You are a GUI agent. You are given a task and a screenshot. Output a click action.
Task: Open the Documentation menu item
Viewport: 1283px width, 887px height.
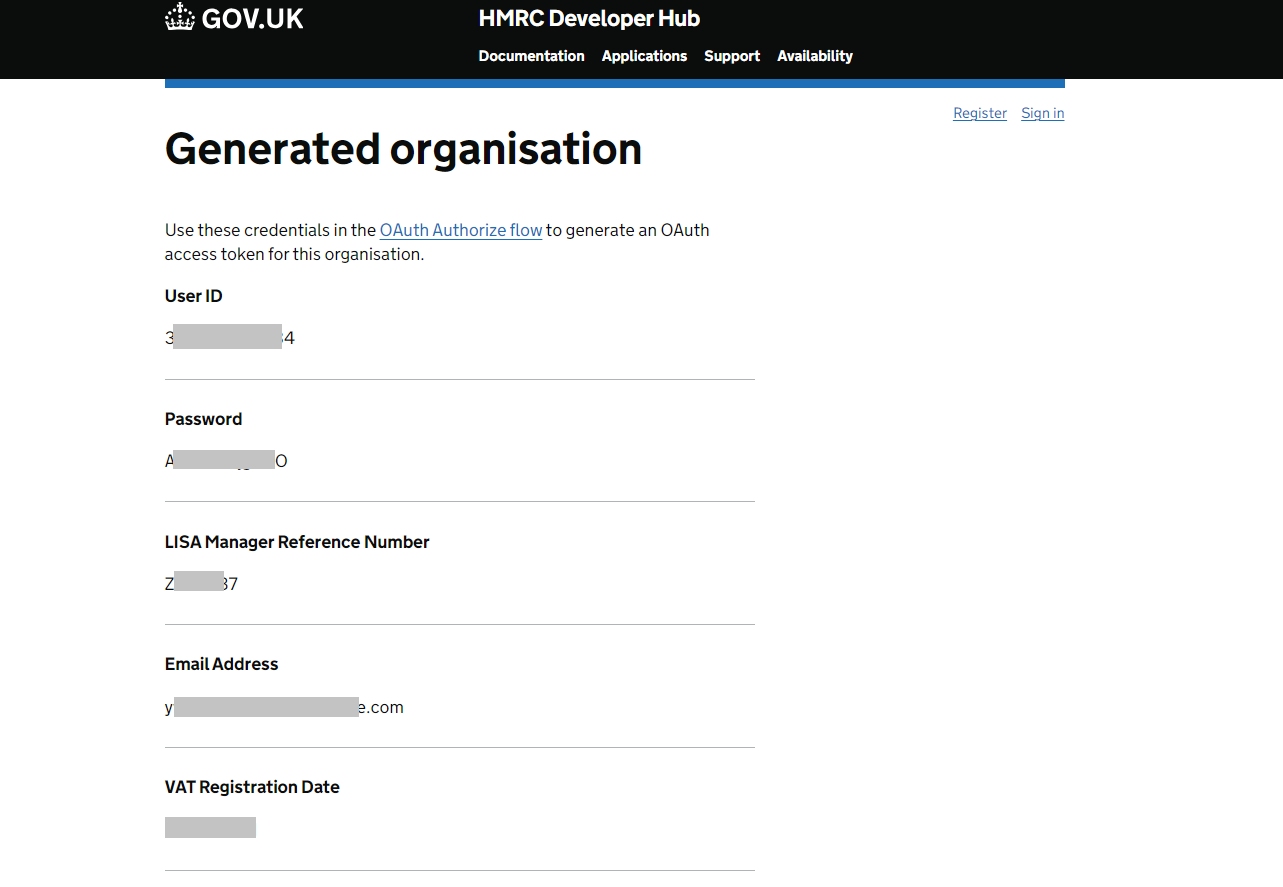click(x=531, y=56)
